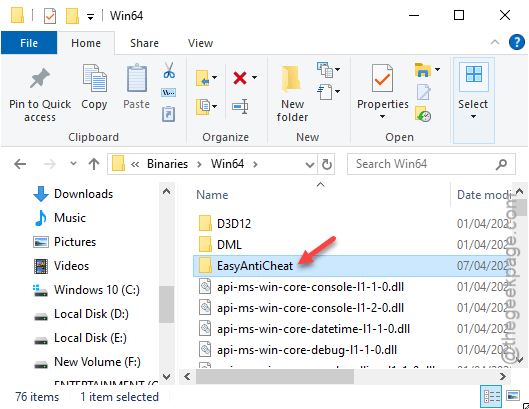Sort by Date modified column header
Image resolution: width=529 pixels, height=409 pixels.
[x=484, y=195]
